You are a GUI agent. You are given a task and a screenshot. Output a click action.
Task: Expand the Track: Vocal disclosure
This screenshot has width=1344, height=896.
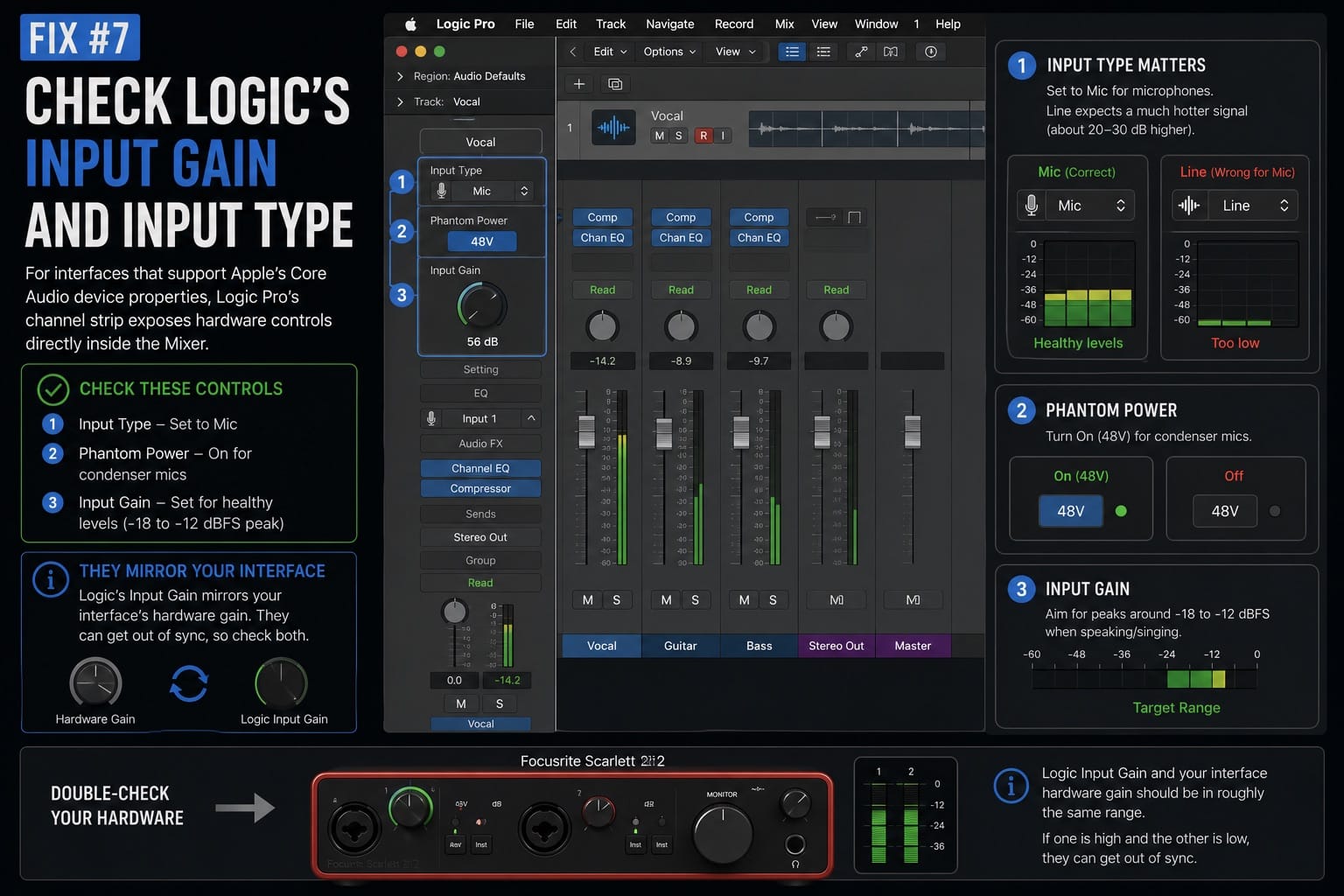[401, 101]
